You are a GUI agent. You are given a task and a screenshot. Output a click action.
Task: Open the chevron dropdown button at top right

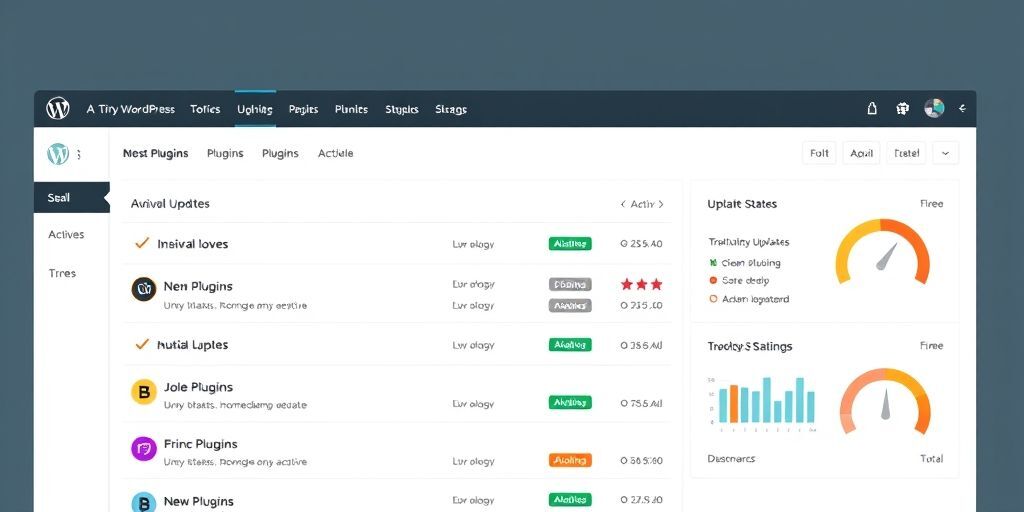click(946, 153)
